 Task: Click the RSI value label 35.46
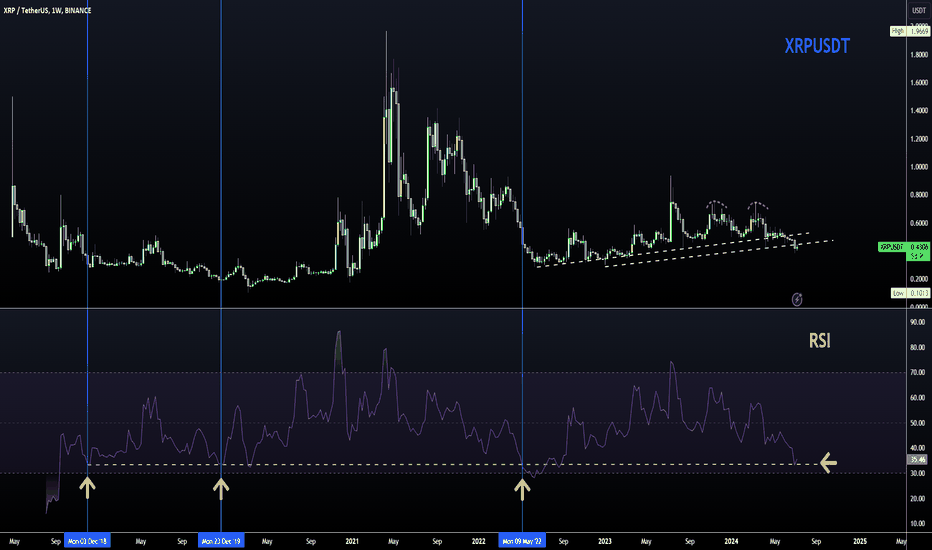click(x=918, y=460)
